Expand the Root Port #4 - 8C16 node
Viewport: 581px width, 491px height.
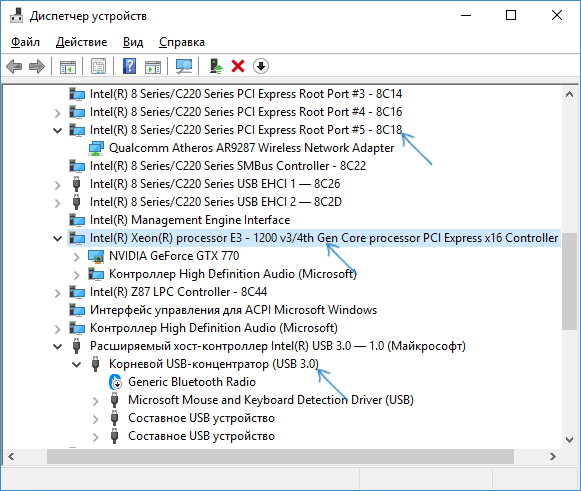click(x=57, y=112)
